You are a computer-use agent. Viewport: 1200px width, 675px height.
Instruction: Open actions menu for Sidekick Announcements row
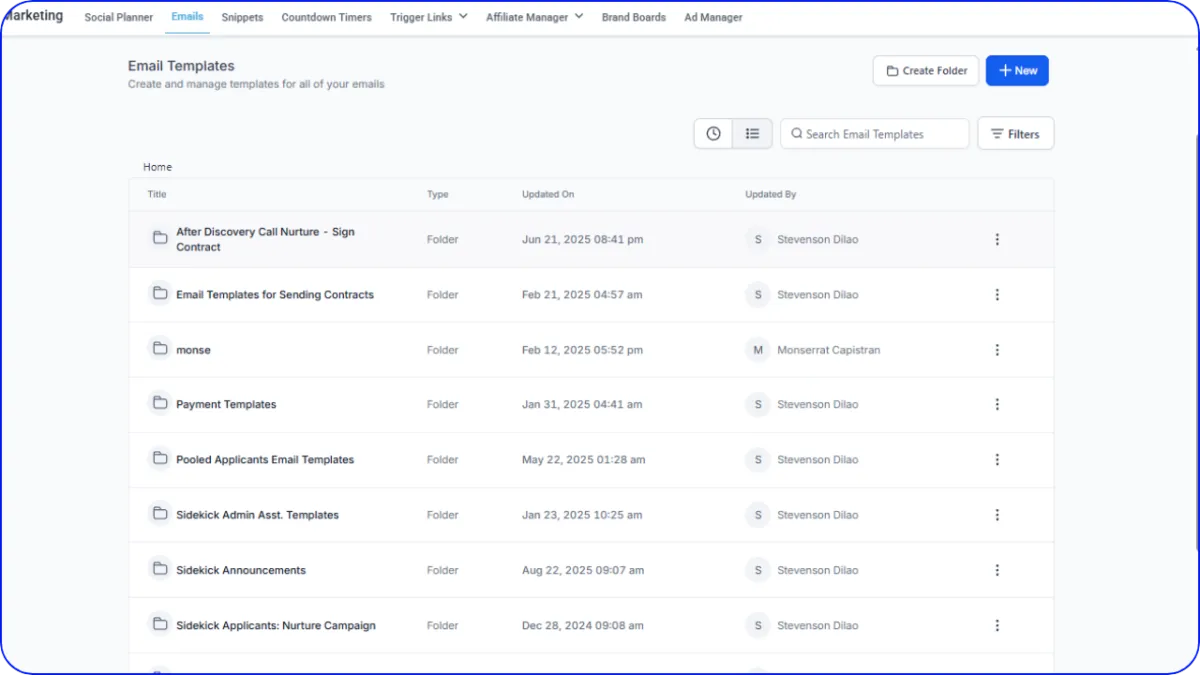click(x=996, y=570)
